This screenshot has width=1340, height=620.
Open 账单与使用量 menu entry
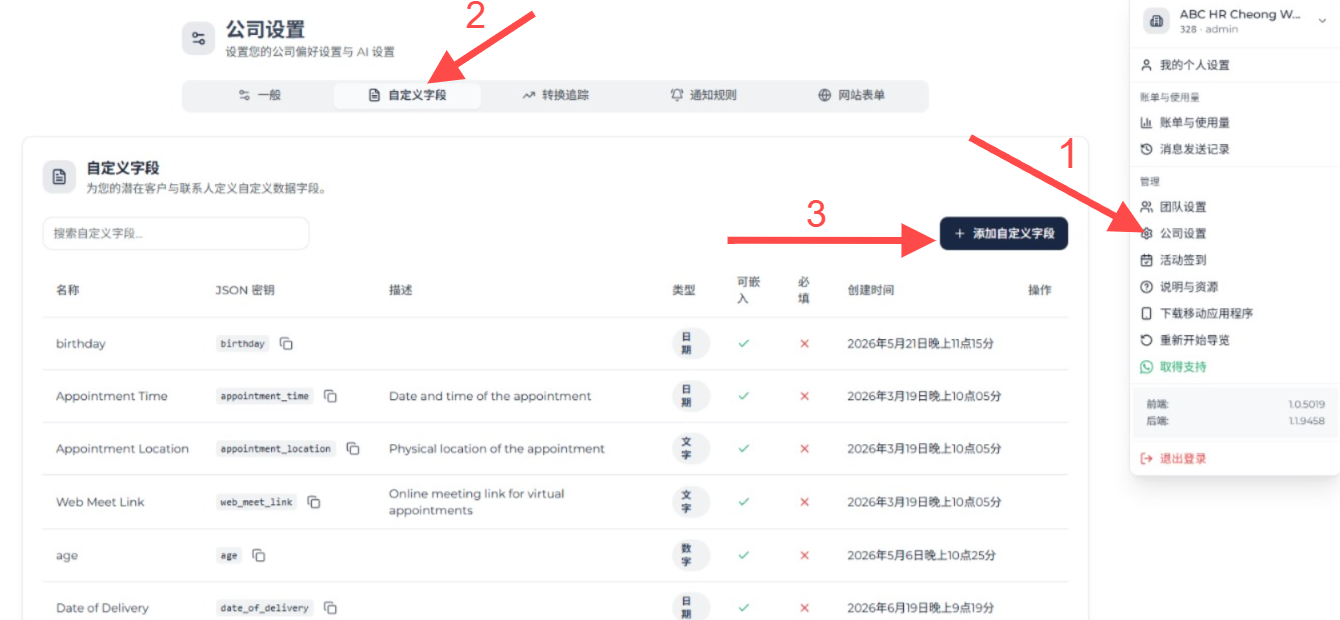pyautogui.click(x=1194, y=123)
